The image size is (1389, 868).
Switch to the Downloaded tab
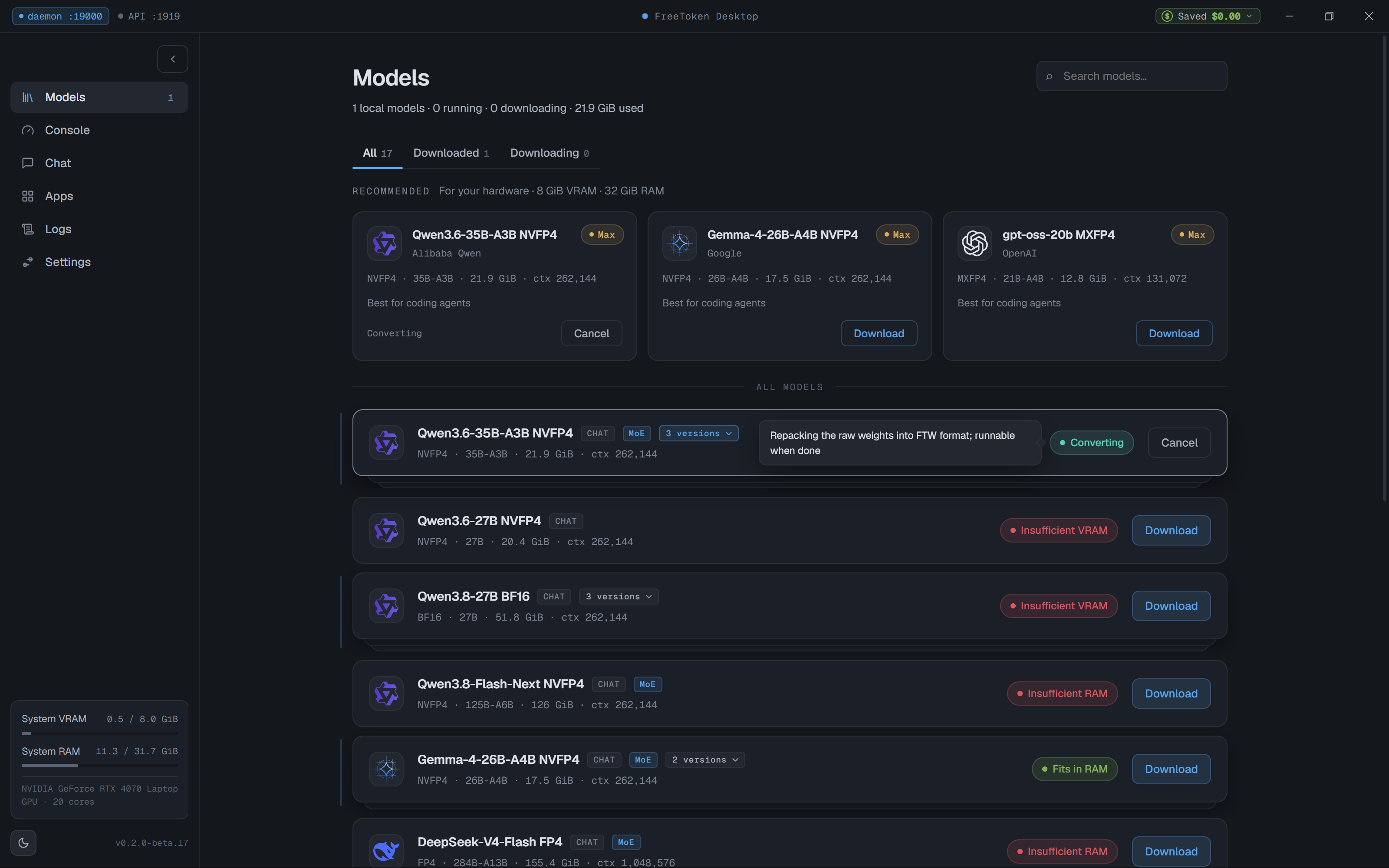pos(451,153)
